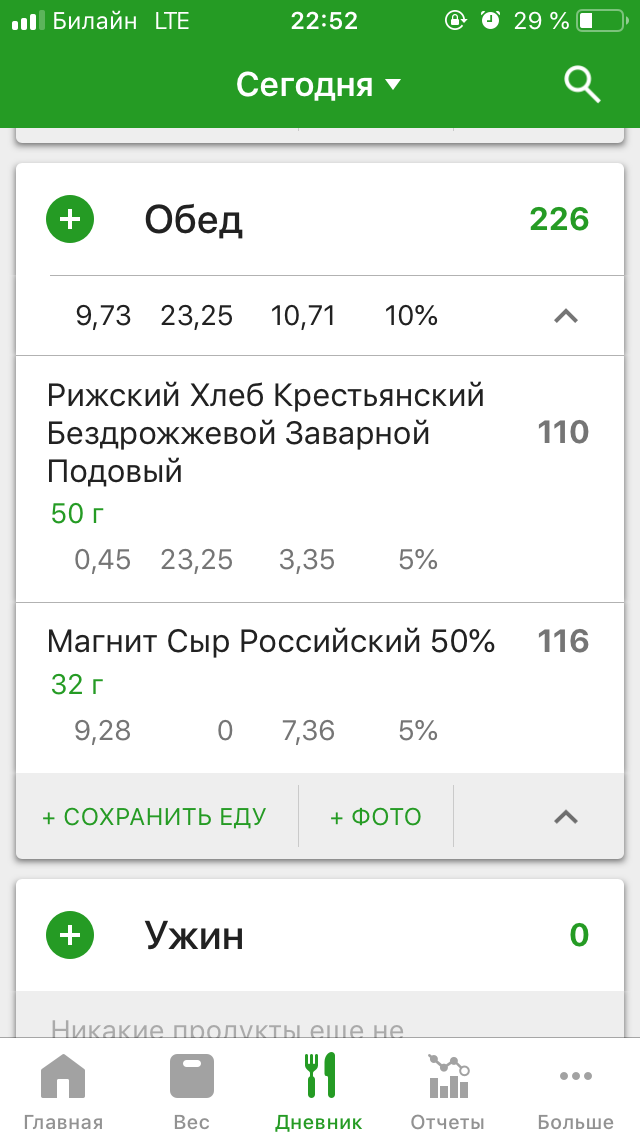Tap the Обед 226 calorie total

[559, 219]
